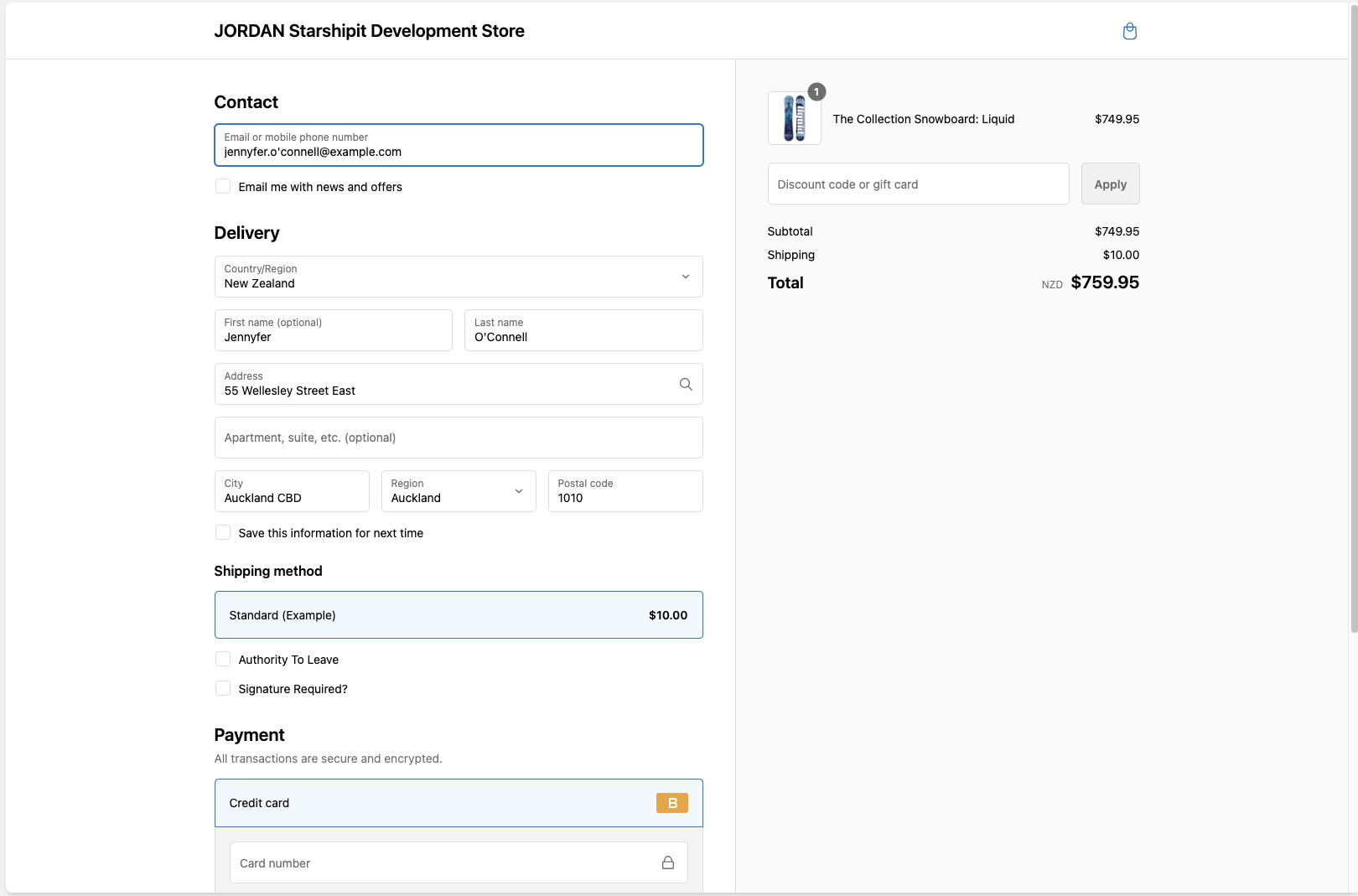The image size is (1358, 896).
Task: Click the quantity badge on snowboard
Action: click(x=816, y=92)
